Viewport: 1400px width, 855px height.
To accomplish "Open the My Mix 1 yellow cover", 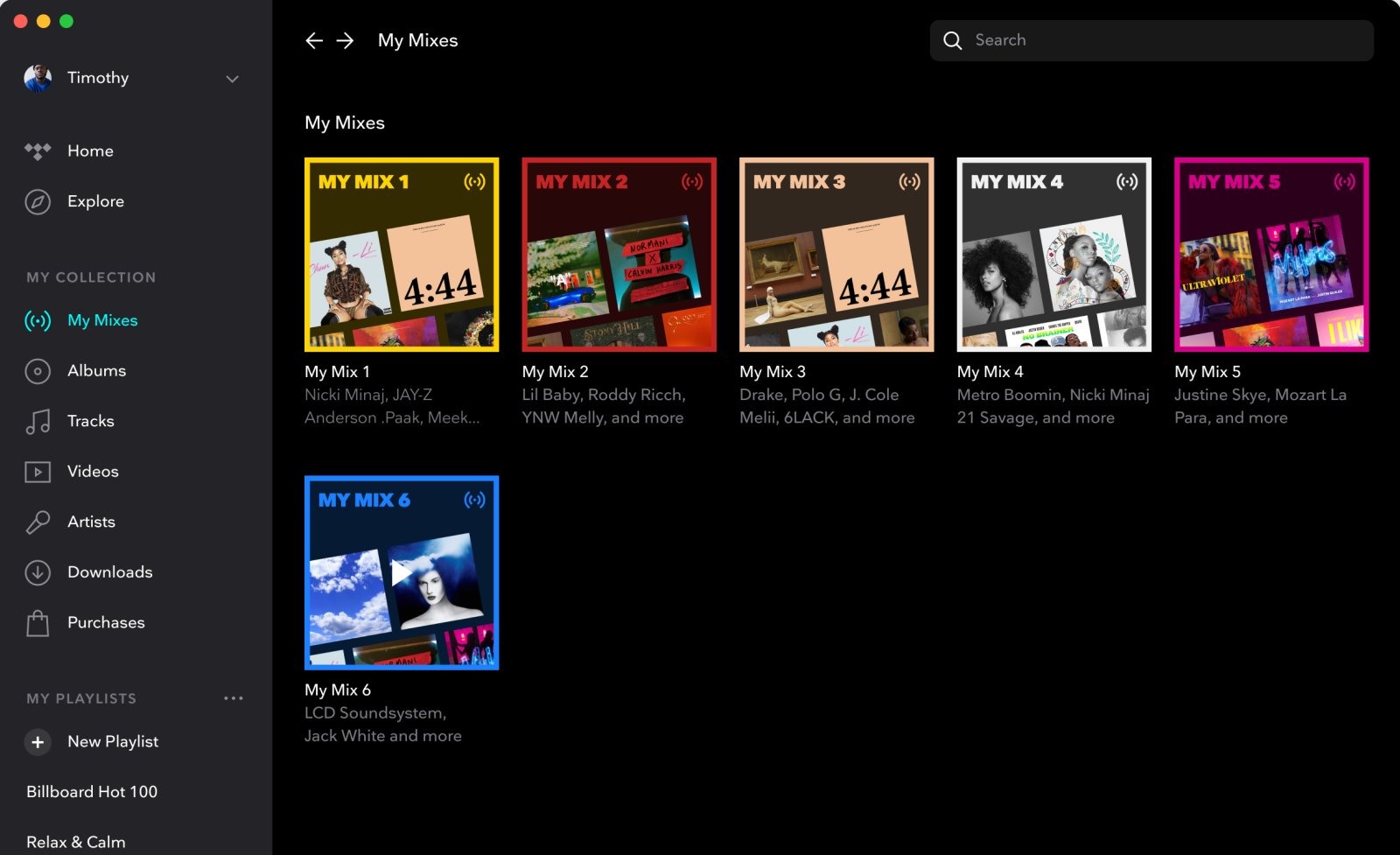I will [402, 255].
